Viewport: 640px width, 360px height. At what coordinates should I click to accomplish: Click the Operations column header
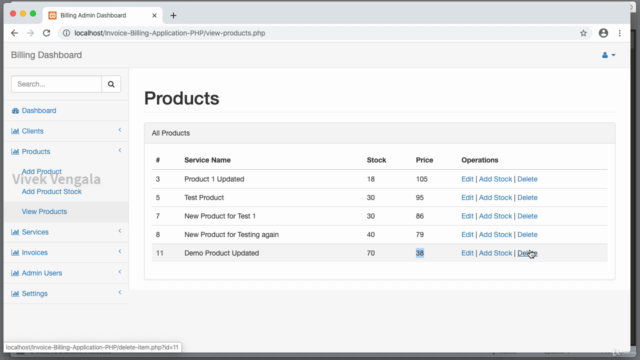480,160
